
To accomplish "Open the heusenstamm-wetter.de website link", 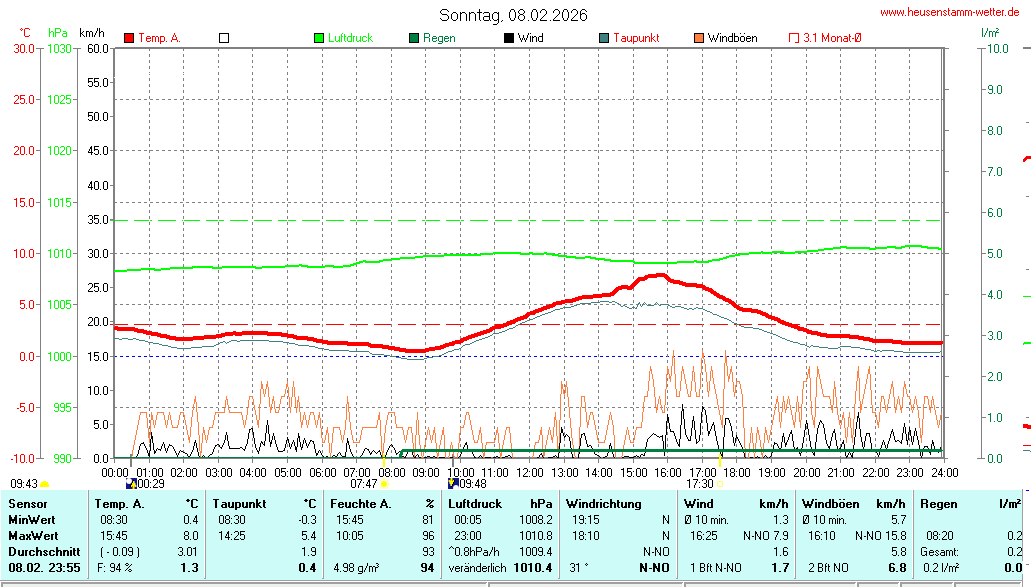I will (949, 12).
